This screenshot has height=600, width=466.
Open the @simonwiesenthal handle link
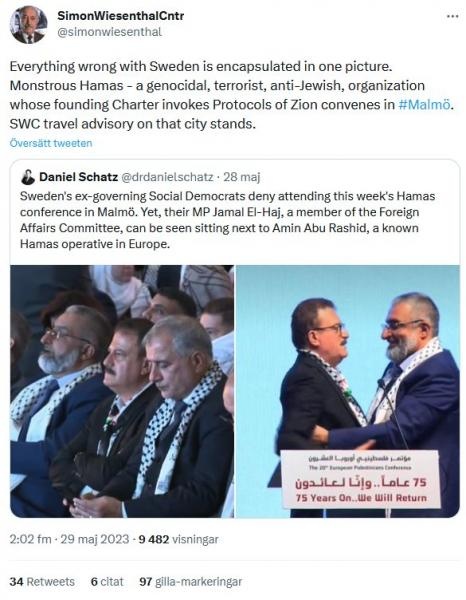pos(109,32)
